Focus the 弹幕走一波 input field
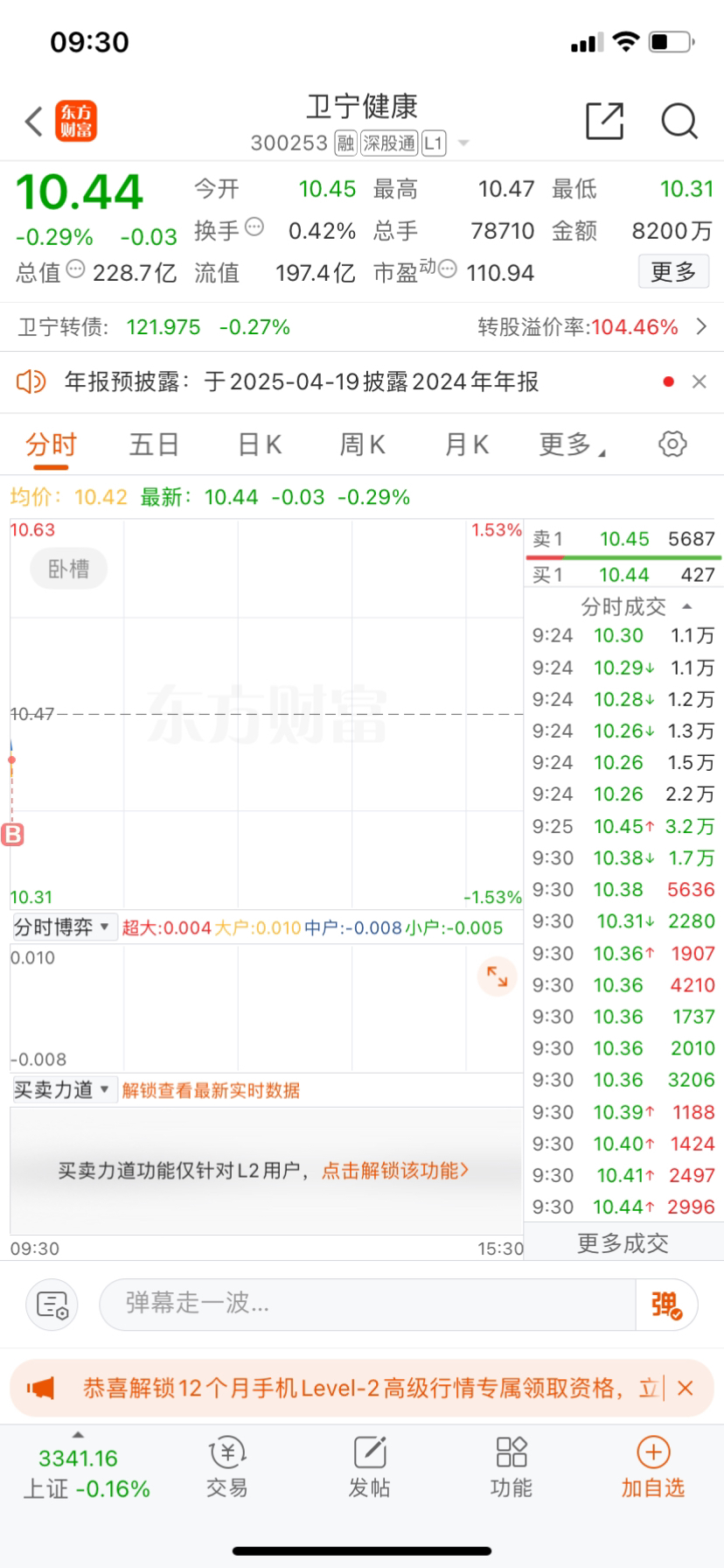724x1568 pixels. point(367,1304)
